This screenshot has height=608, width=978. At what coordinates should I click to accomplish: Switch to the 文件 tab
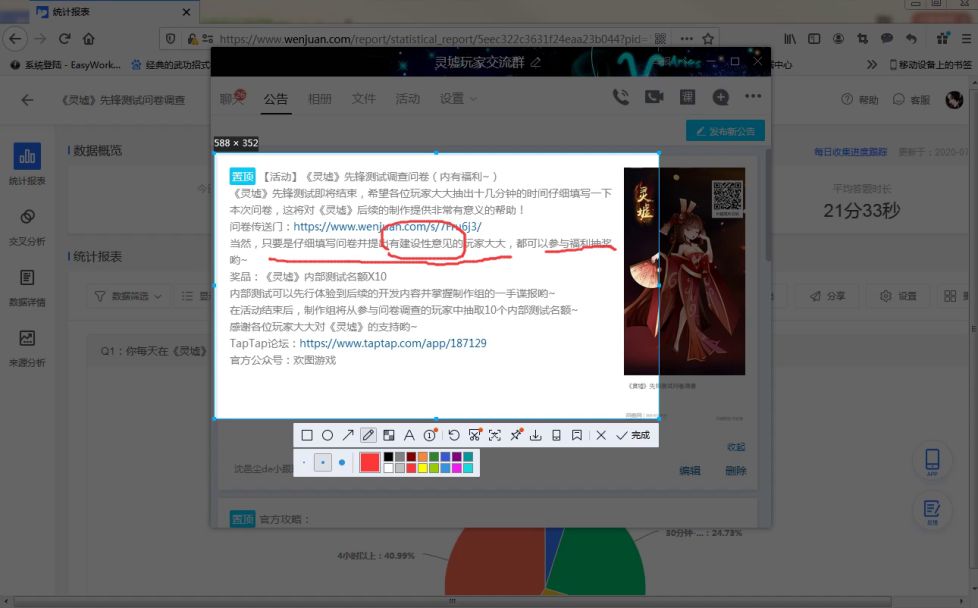364,99
